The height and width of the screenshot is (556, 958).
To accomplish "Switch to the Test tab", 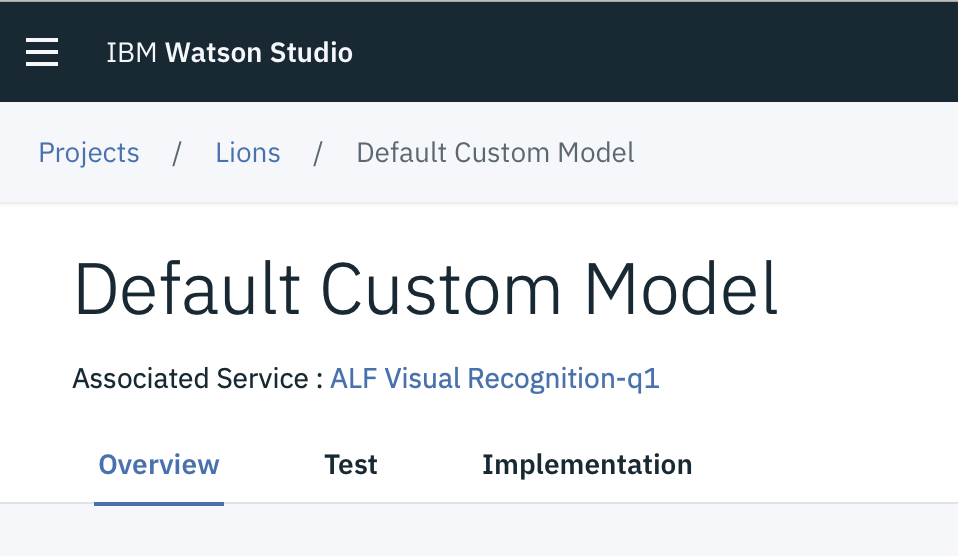I will click(351, 465).
